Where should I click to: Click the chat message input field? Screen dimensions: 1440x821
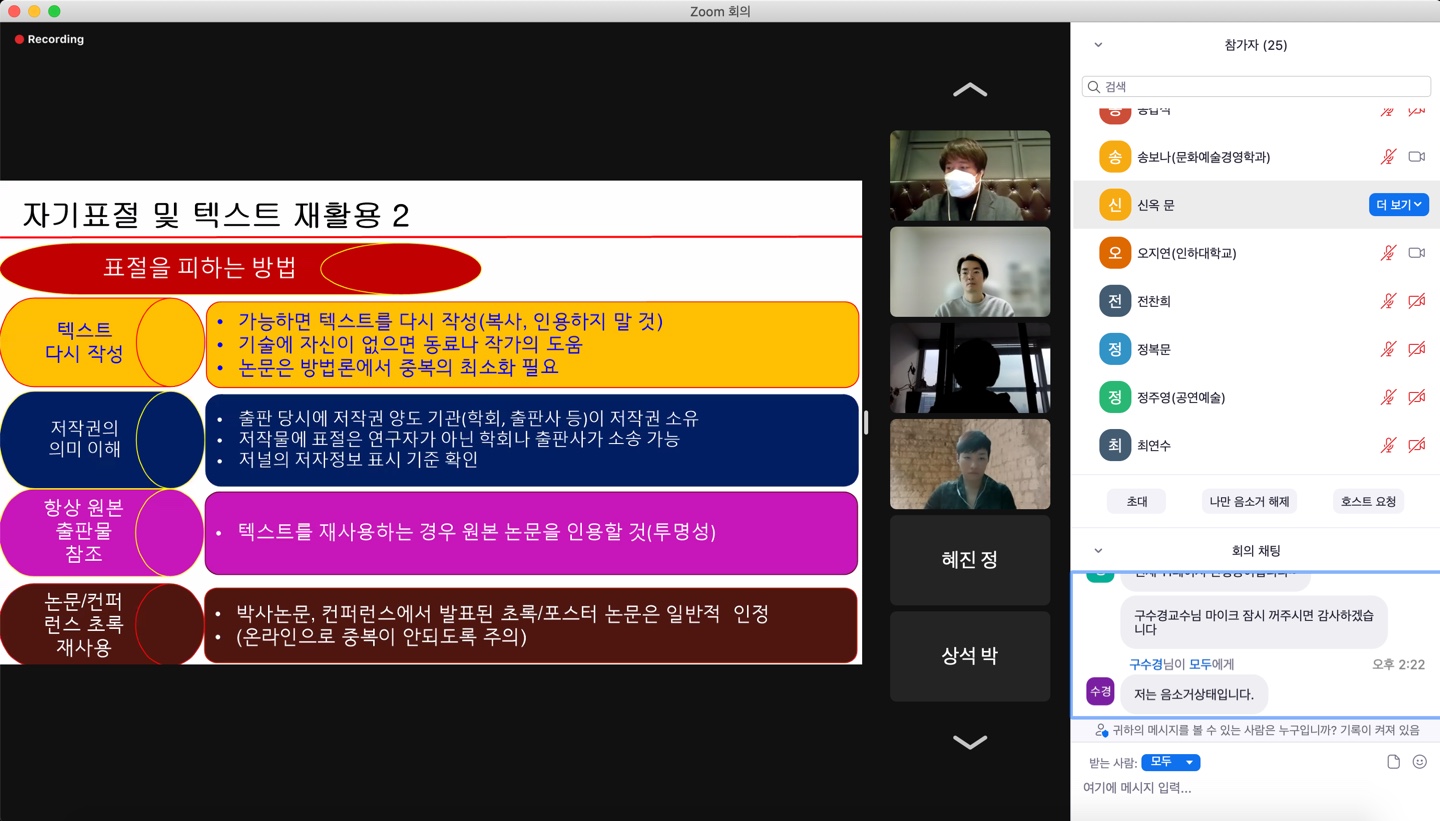[1255, 788]
